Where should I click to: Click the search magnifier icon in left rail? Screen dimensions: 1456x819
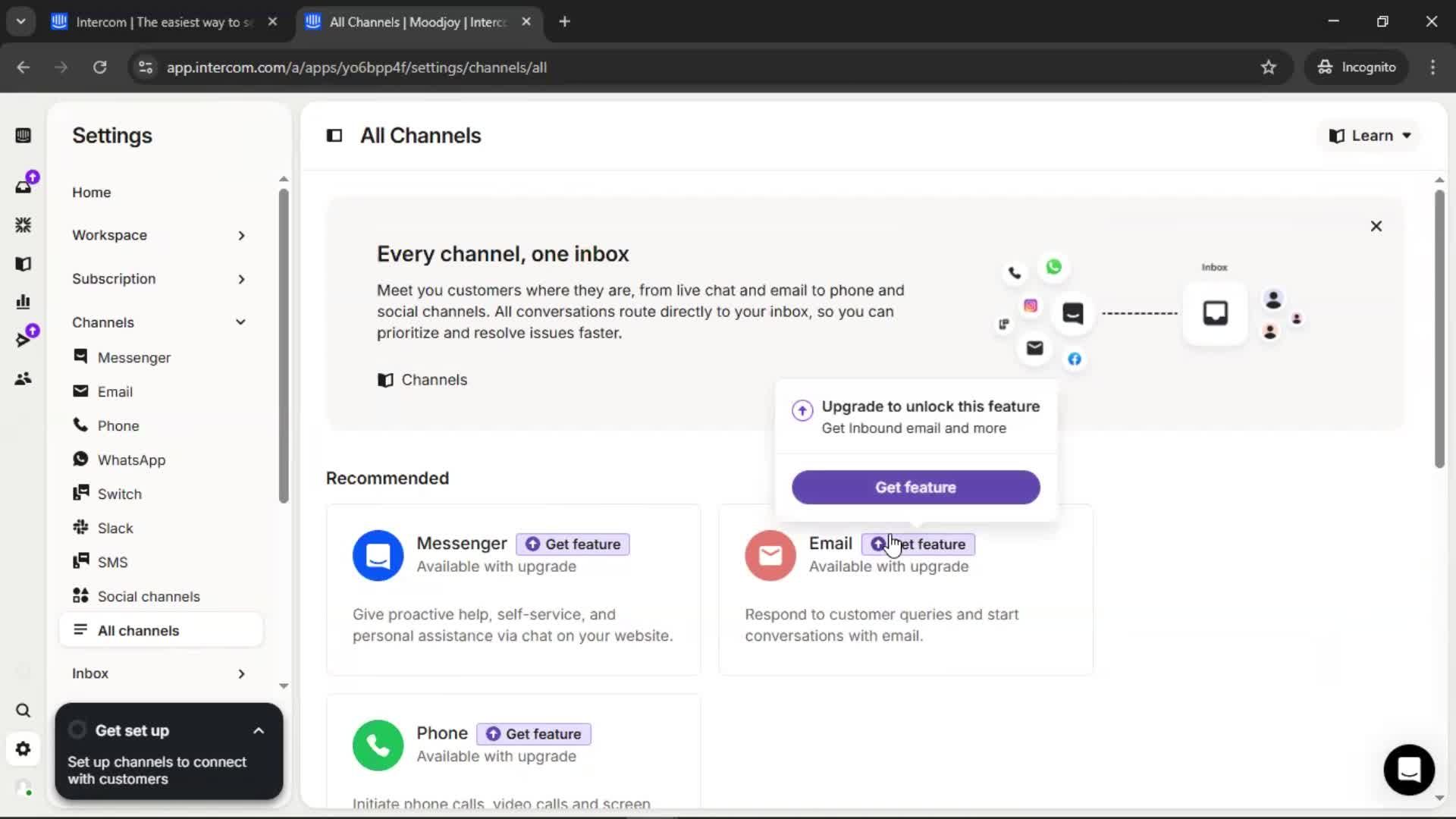pos(23,711)
